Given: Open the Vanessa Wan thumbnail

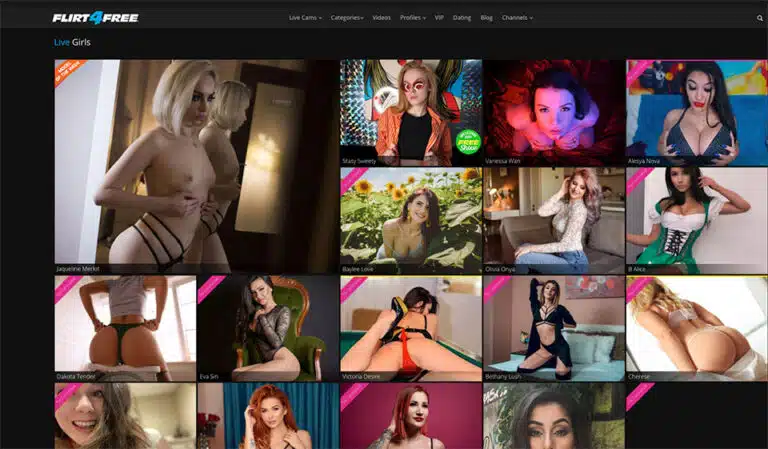Looking at the screenshot, I should click(554, 111).
